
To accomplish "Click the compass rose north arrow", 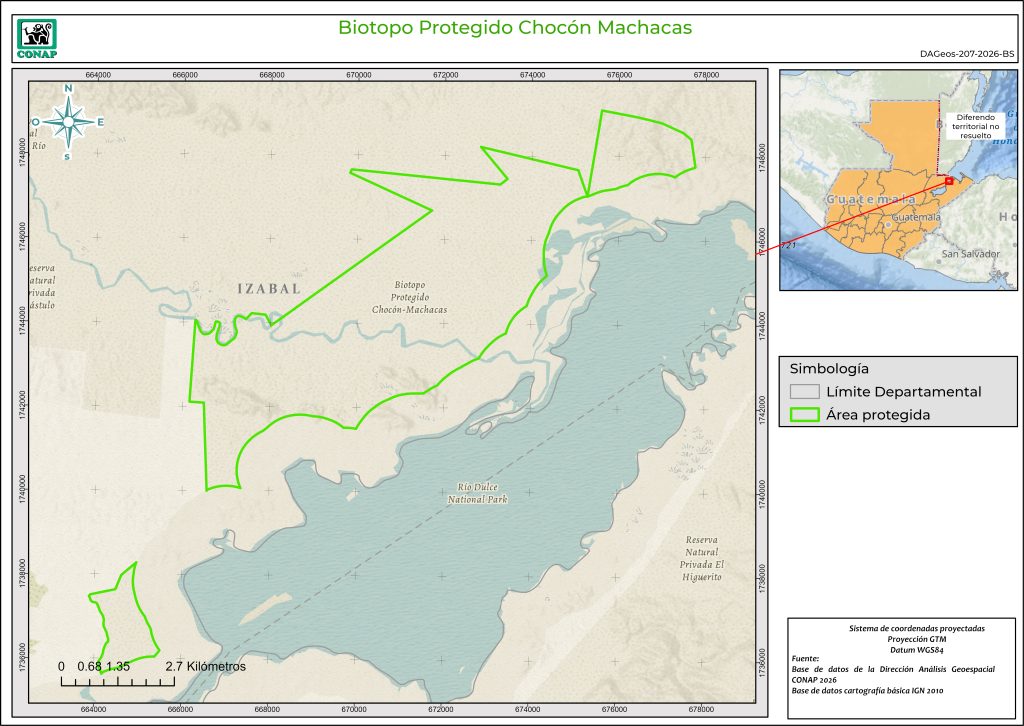I will [x=68, y=122].
